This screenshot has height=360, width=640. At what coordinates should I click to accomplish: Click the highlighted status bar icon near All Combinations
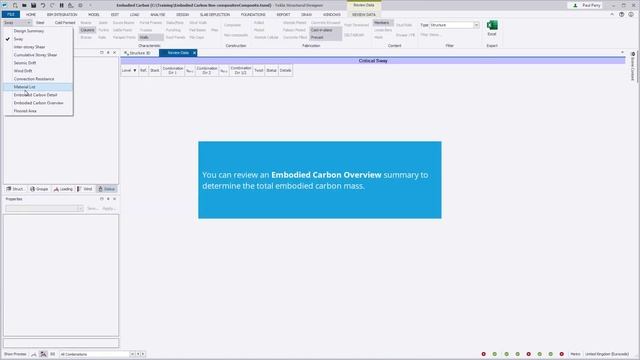click(x=43, y=354)
